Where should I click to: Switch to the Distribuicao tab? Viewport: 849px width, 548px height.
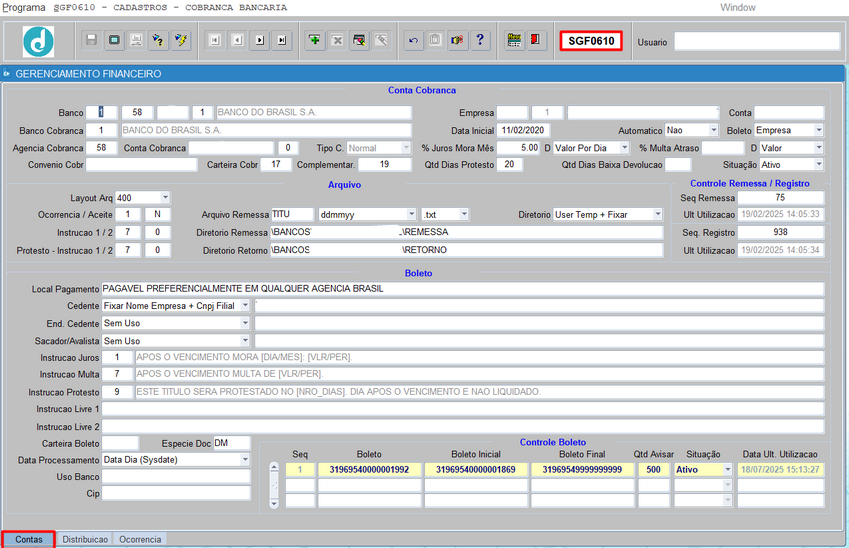(x=85, y=539)
